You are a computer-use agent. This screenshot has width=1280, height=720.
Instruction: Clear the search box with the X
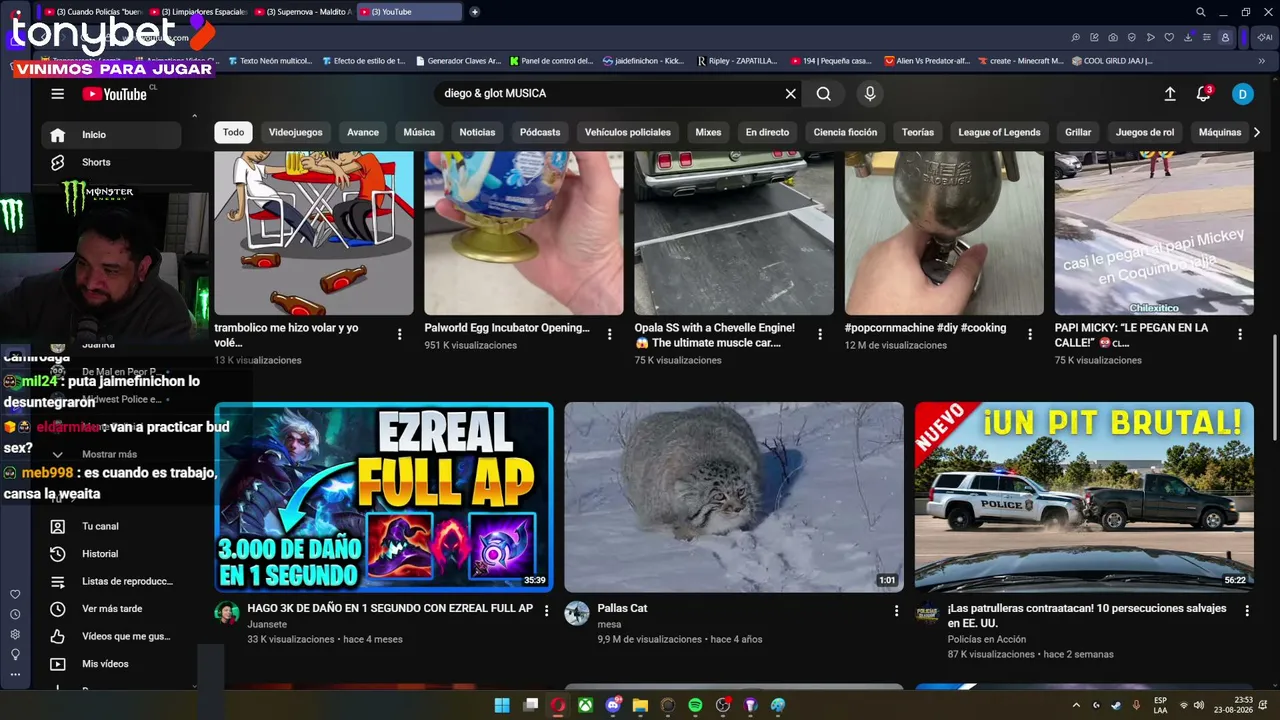[x=790, y=94]
